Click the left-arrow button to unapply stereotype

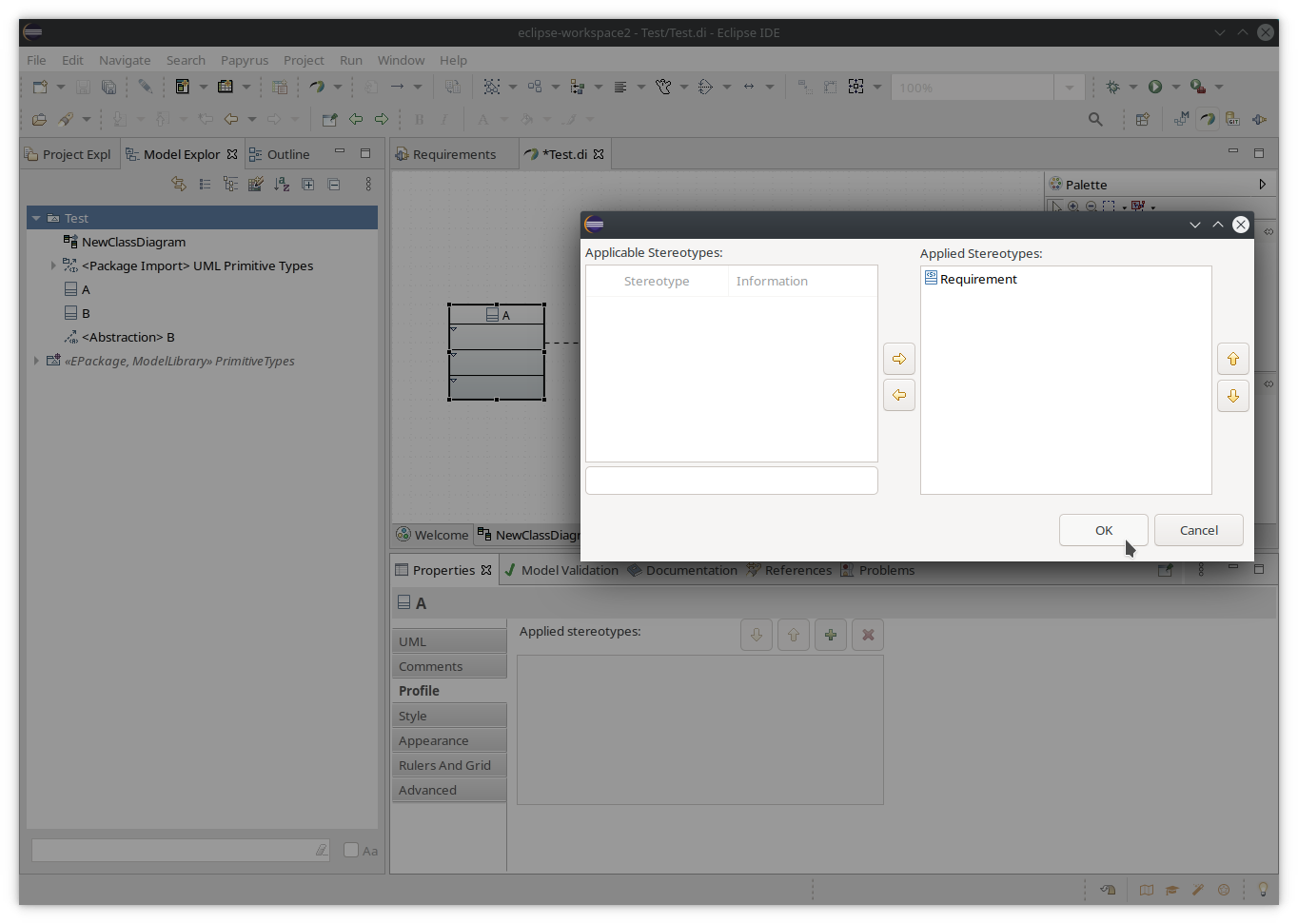[899, 395]
